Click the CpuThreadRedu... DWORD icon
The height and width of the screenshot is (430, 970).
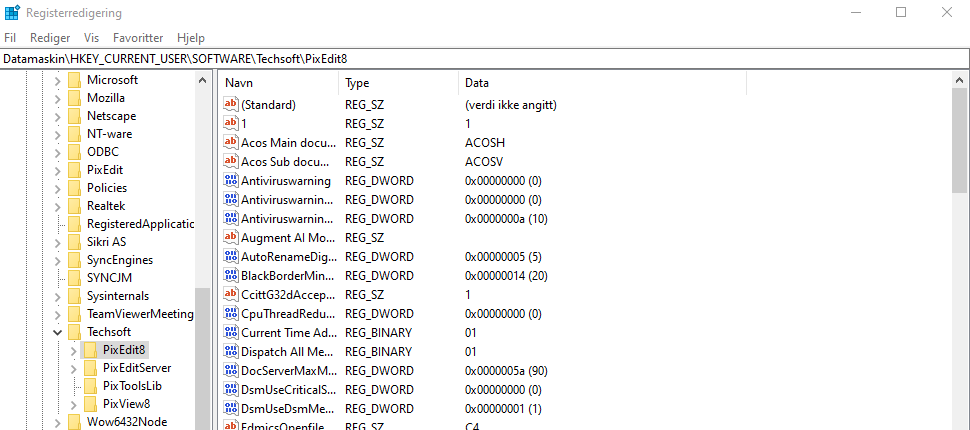point(231,313)
